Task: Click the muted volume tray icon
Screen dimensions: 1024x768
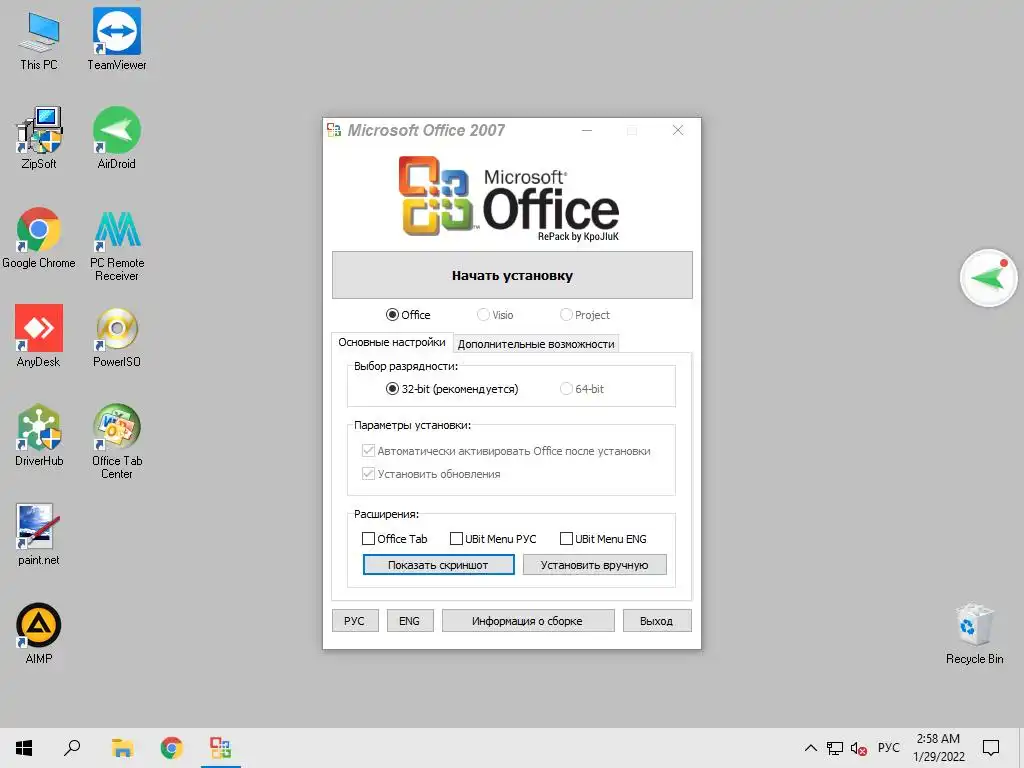Action: click(x=859, y=748)
